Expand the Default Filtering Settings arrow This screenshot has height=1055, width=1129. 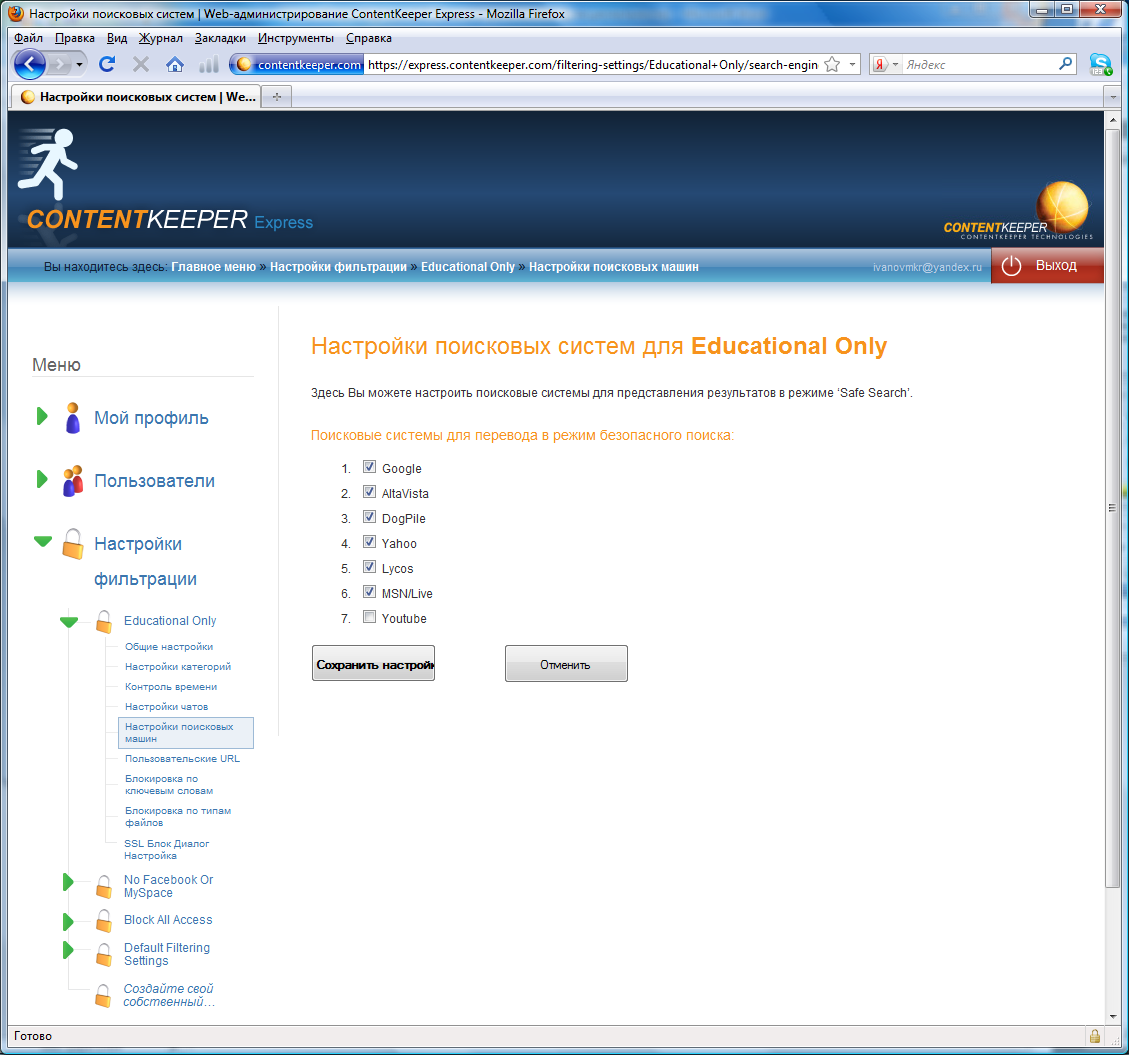pyautogui.click(x=68, y=950)
